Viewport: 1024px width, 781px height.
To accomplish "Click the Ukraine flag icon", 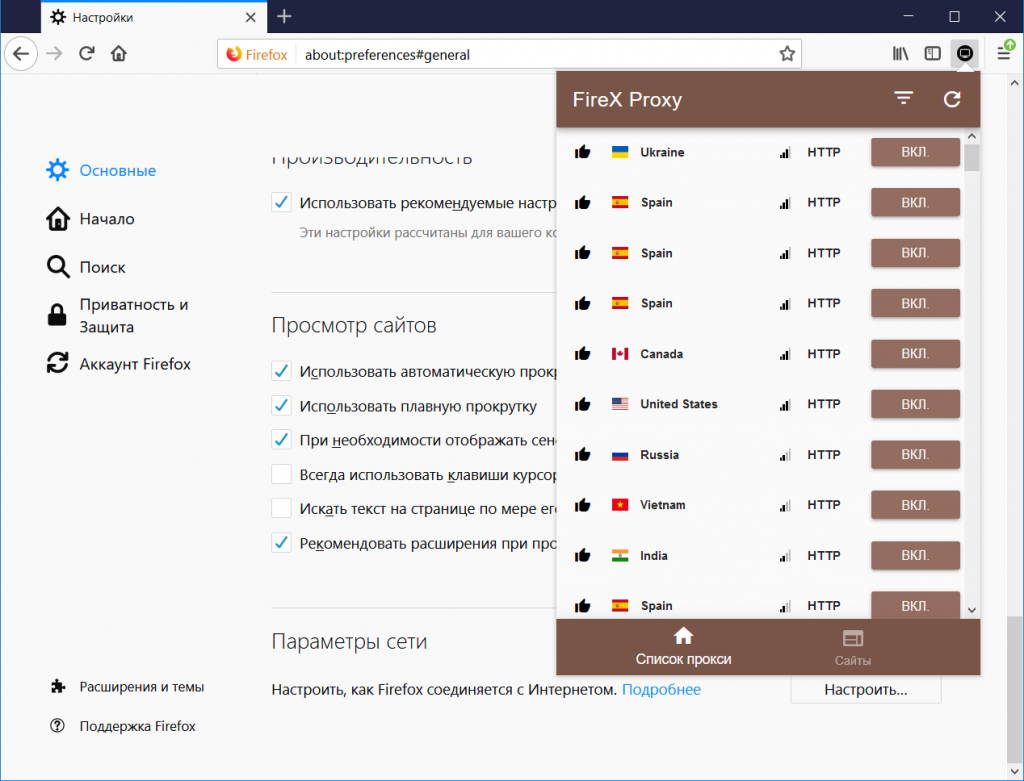I will click(620, 152).
